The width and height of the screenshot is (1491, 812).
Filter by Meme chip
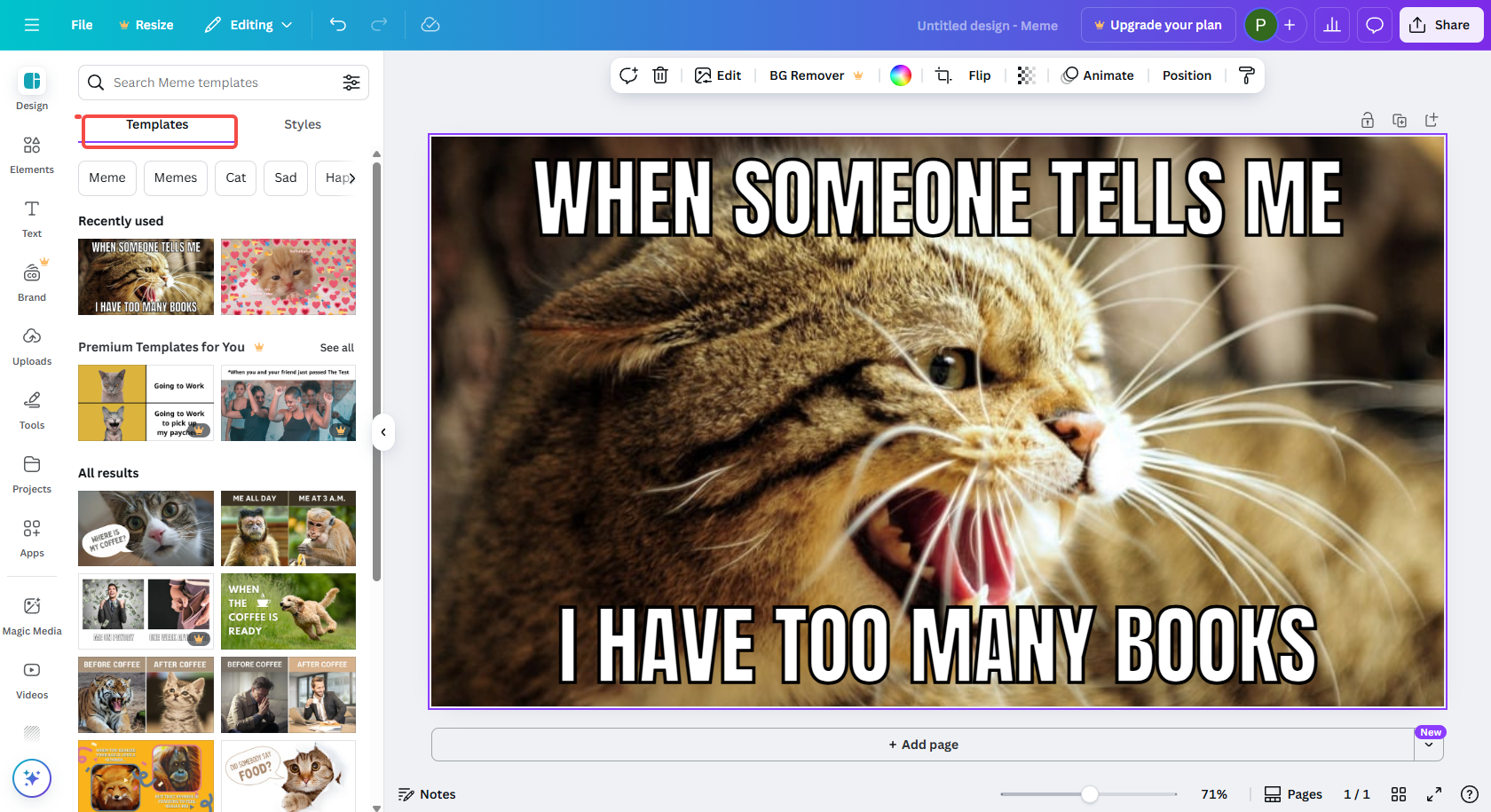107,178
